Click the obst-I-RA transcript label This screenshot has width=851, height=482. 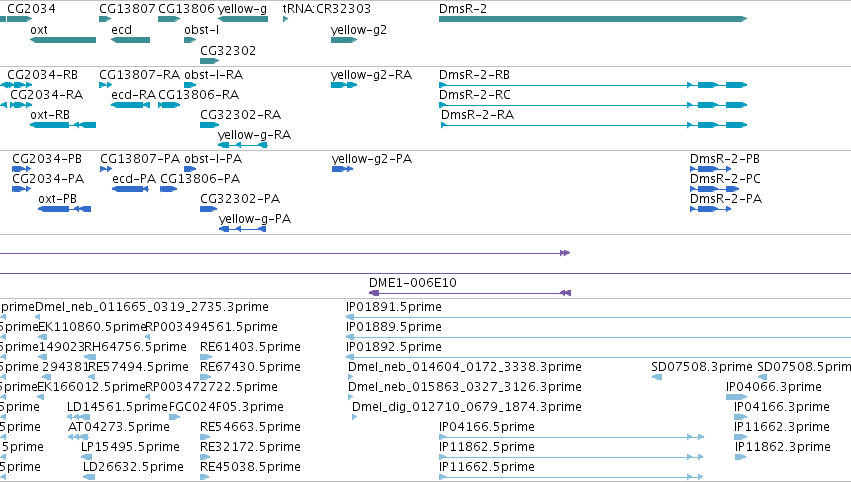[x=213, y=74]
